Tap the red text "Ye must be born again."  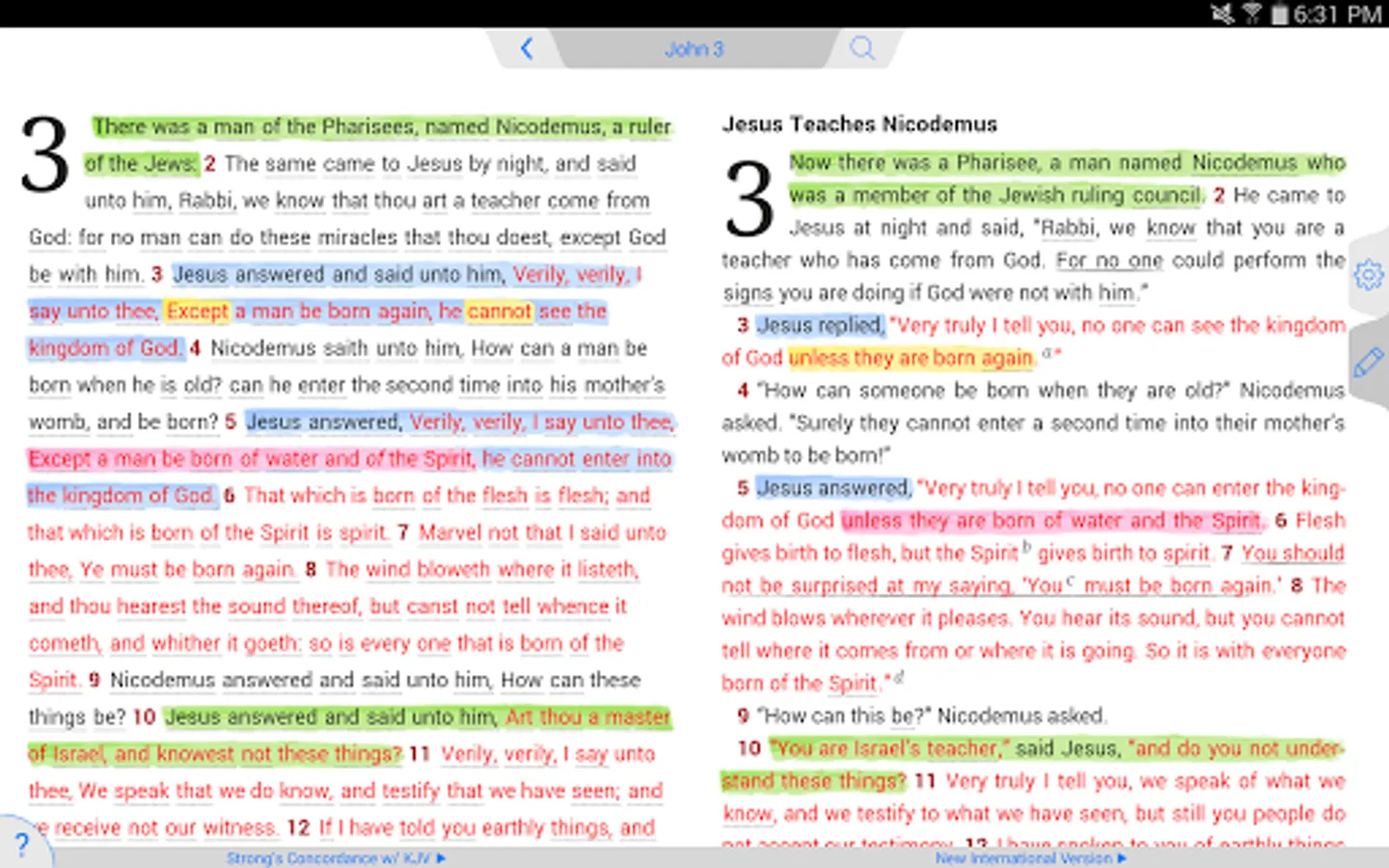(x=188, y=570)
